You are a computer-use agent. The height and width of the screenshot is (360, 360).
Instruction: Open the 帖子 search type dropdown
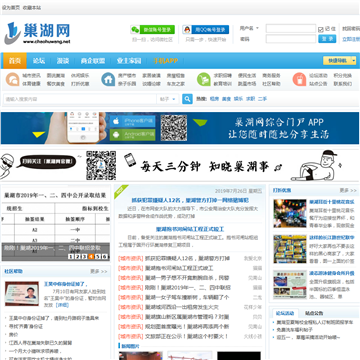tap(167, 99)
